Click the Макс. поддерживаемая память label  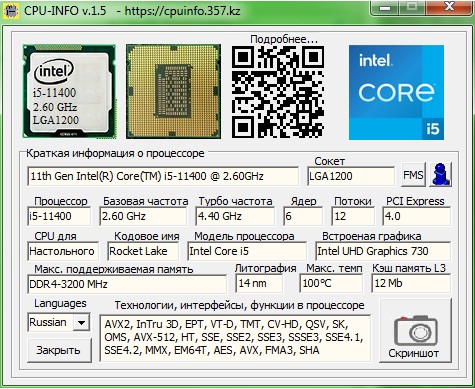(x=114, y=269)
